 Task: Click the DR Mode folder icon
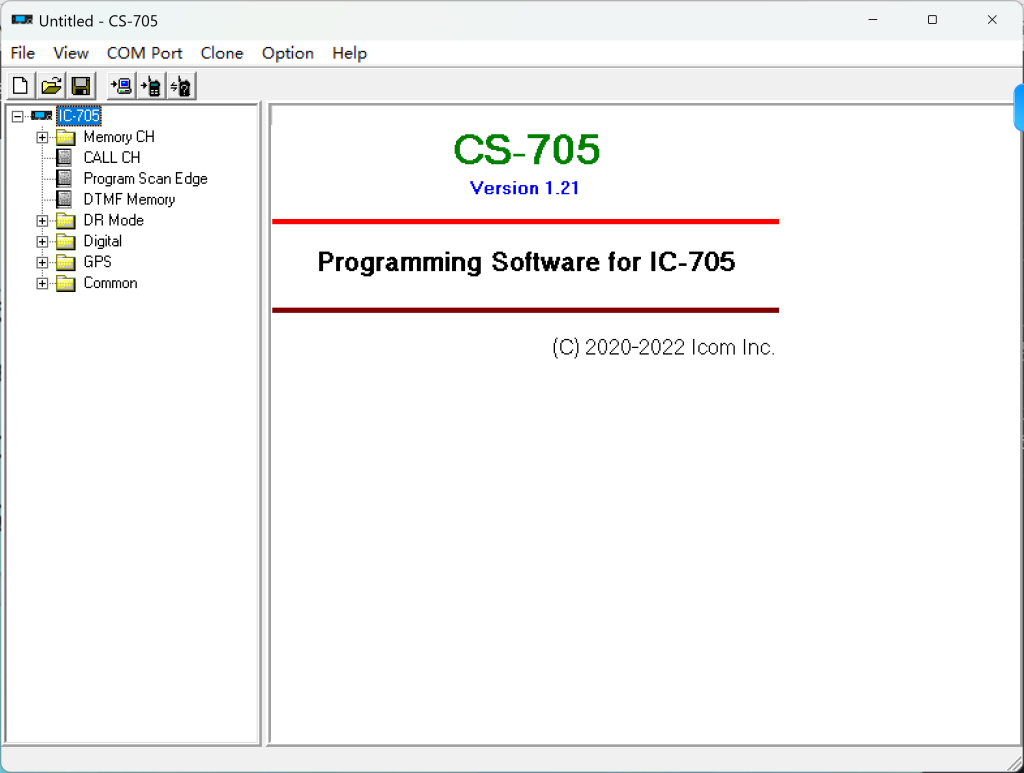pos(65,221)
